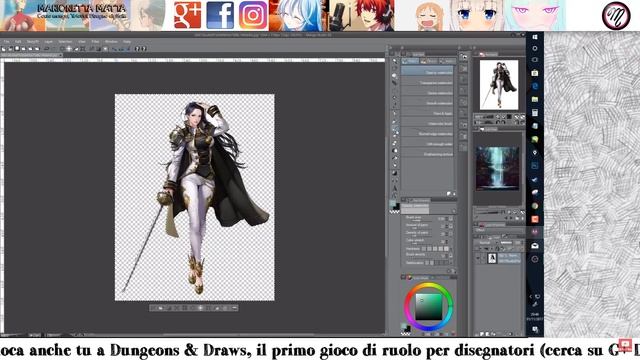
Task: Open the Filter menu
Action: tap(95, 42)
